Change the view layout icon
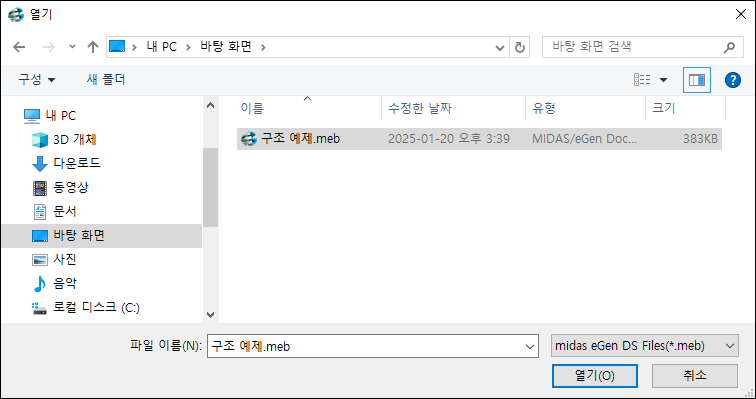Image resolution: width=756 pixels, height=399 pixels. coord(642,80)
